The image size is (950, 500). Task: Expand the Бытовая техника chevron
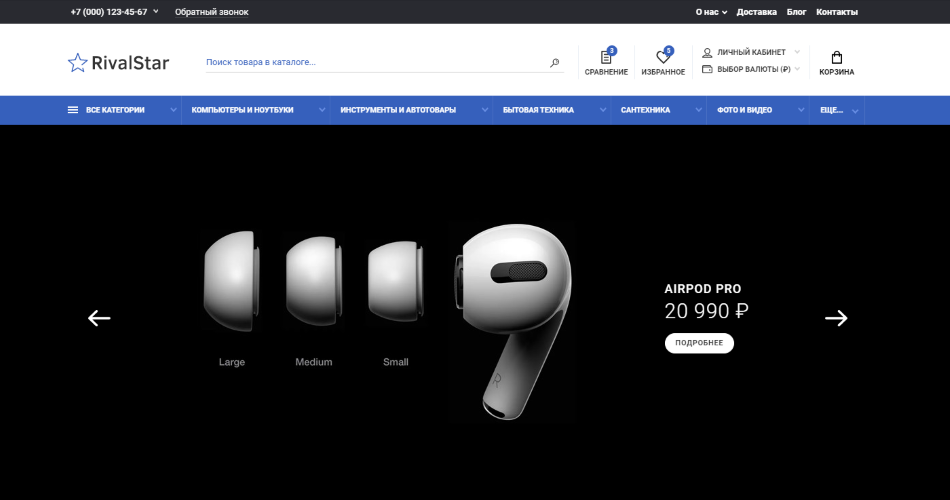coord(603,110)
